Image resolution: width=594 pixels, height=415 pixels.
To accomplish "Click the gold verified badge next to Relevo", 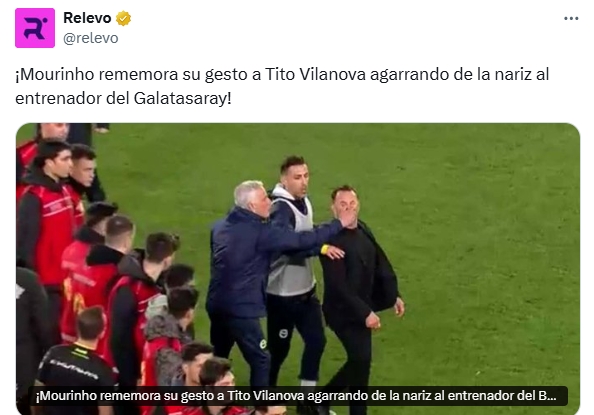I will pyautogui.click(x=123, y=18).
